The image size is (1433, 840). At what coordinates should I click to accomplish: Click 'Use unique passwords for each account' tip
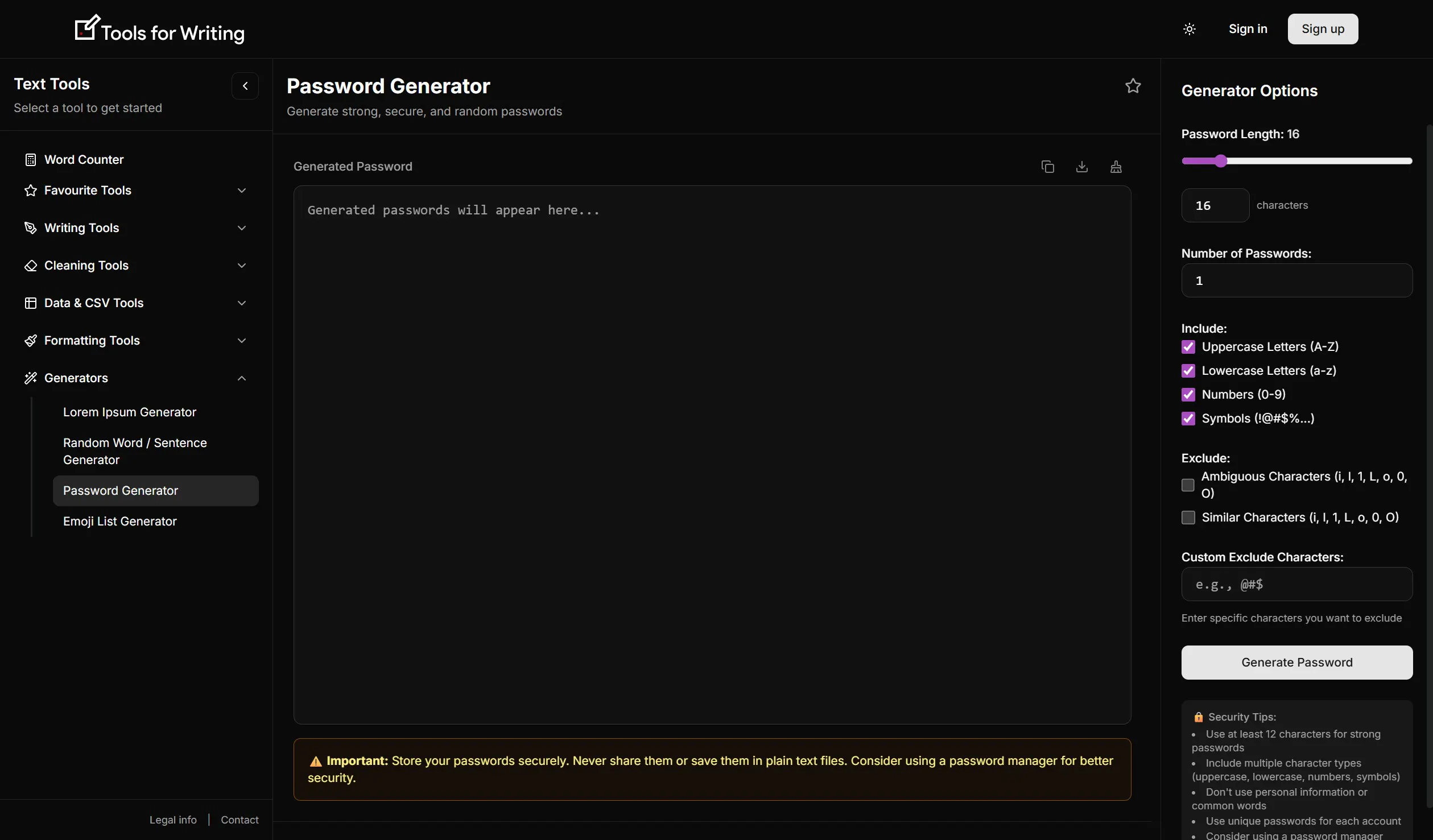point(1303,821)
